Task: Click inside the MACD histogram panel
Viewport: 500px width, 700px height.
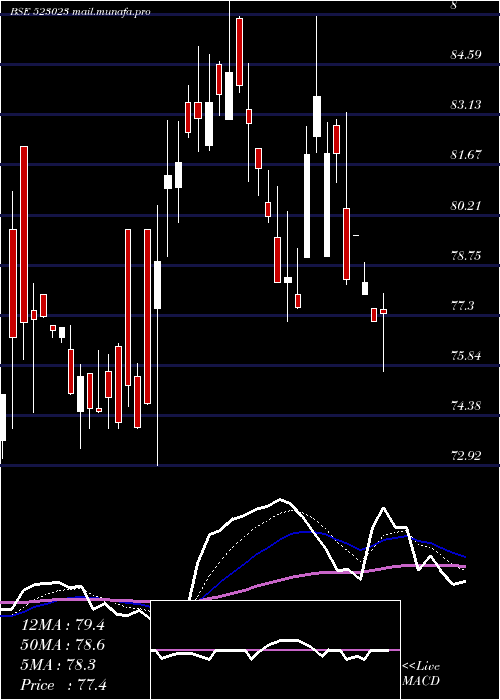Action: pyautogui.click(x=275, y=650)
